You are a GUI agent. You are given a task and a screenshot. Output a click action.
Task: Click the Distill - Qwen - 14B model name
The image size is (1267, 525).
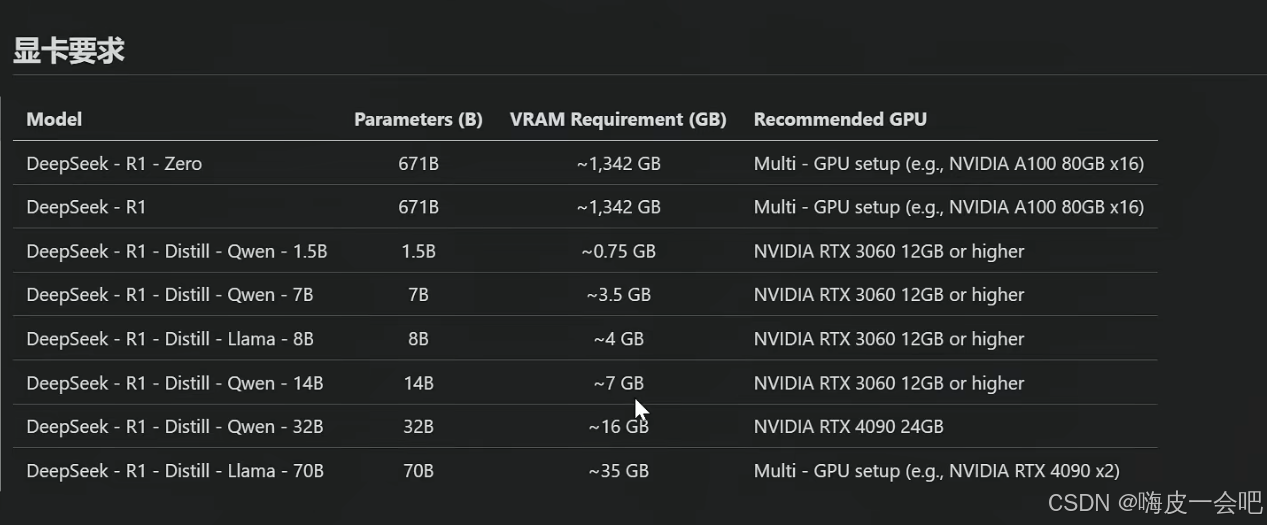(175, 383)
